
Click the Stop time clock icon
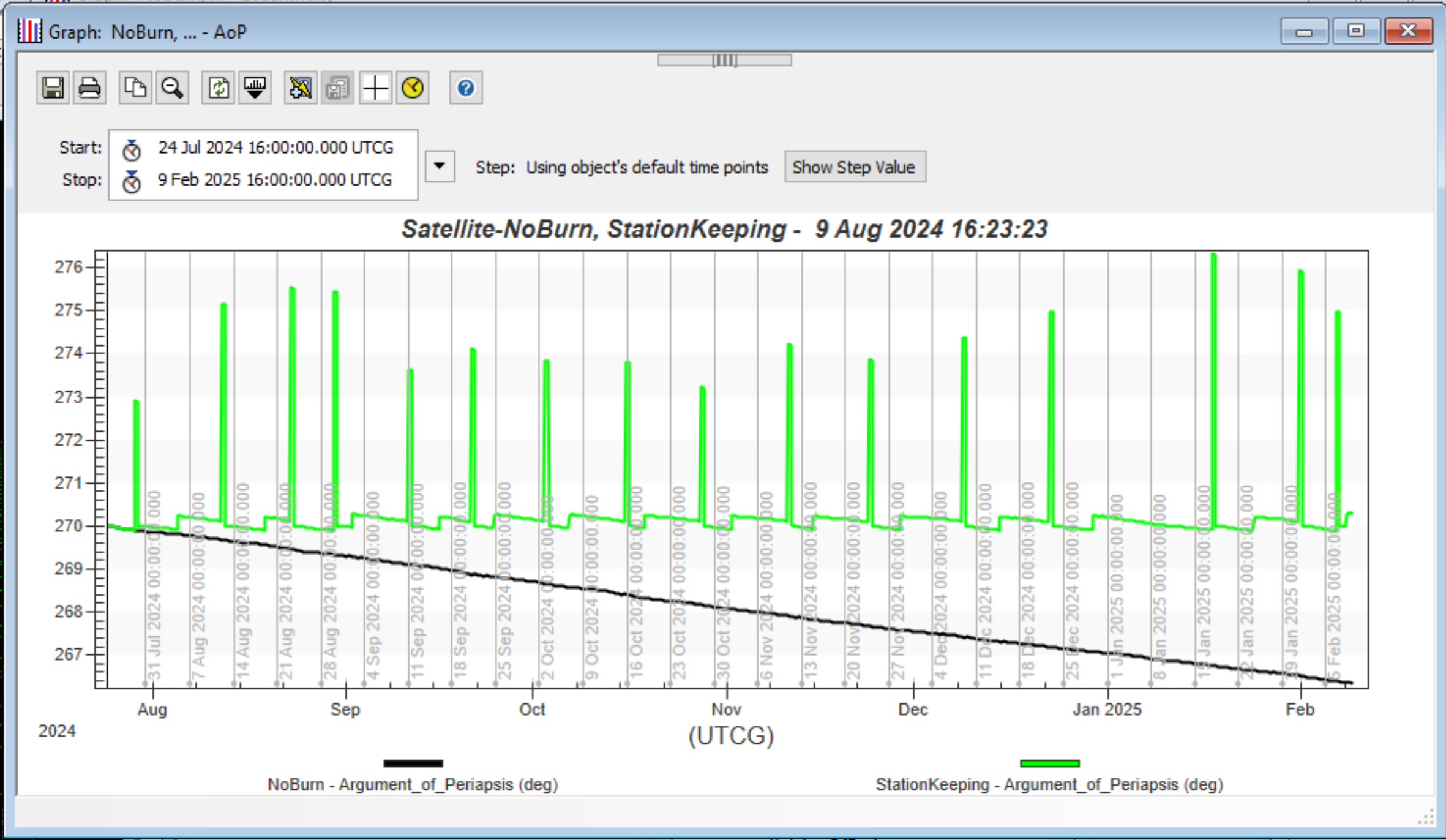click(132, 181)
